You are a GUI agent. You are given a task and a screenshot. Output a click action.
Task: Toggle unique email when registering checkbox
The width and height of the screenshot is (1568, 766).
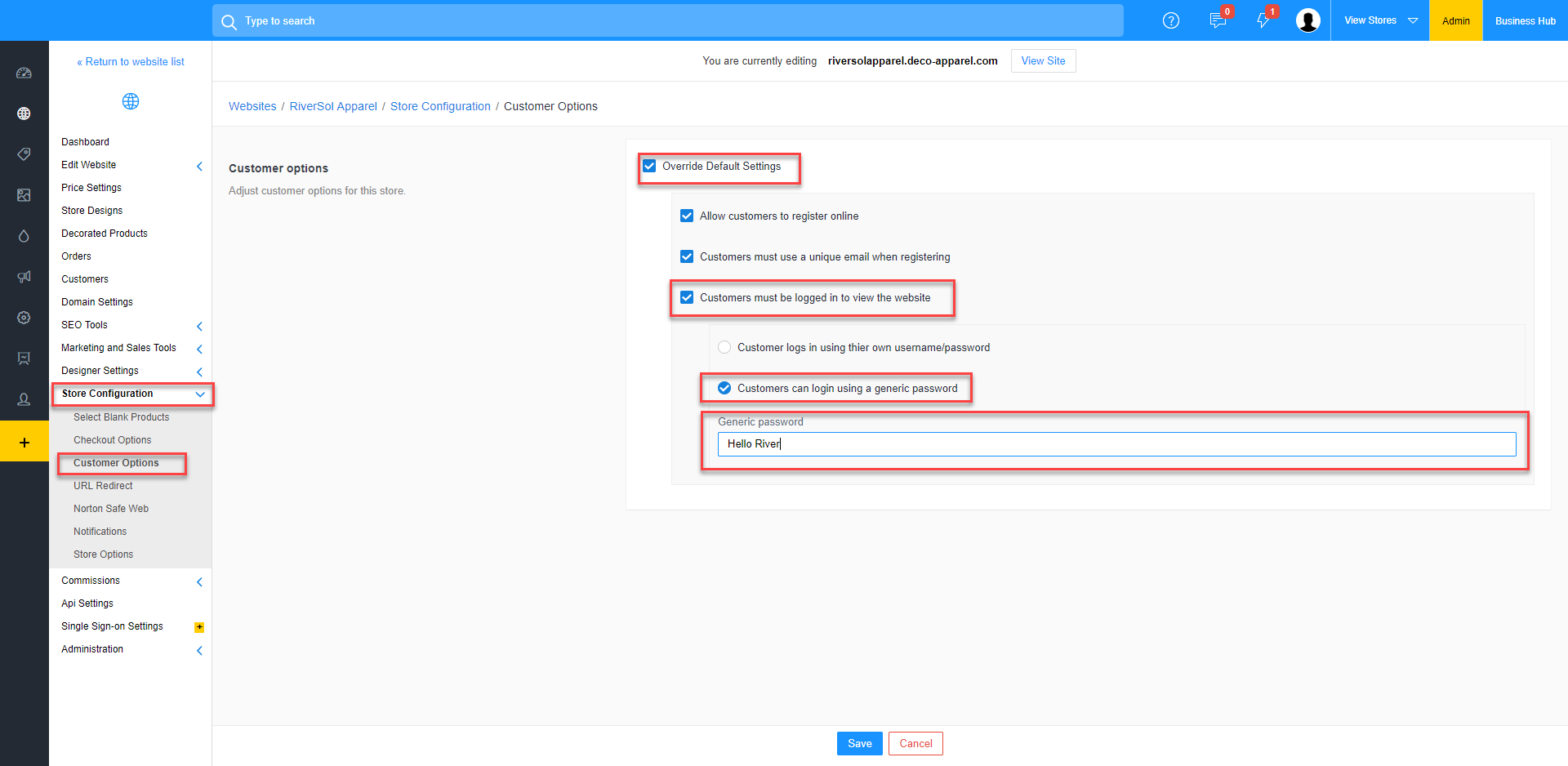tap(687, 256)
